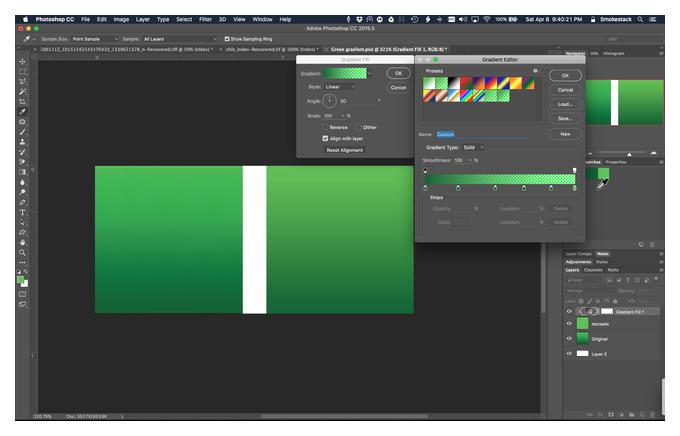The image size is (680, 436).
Task: Select the Eraser tool
Action: click(x=23, y=162)
